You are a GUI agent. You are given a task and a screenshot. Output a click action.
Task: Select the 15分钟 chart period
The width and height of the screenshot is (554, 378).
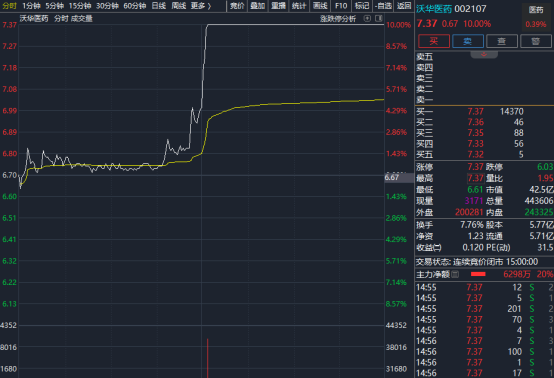click(x=80, y=6)
